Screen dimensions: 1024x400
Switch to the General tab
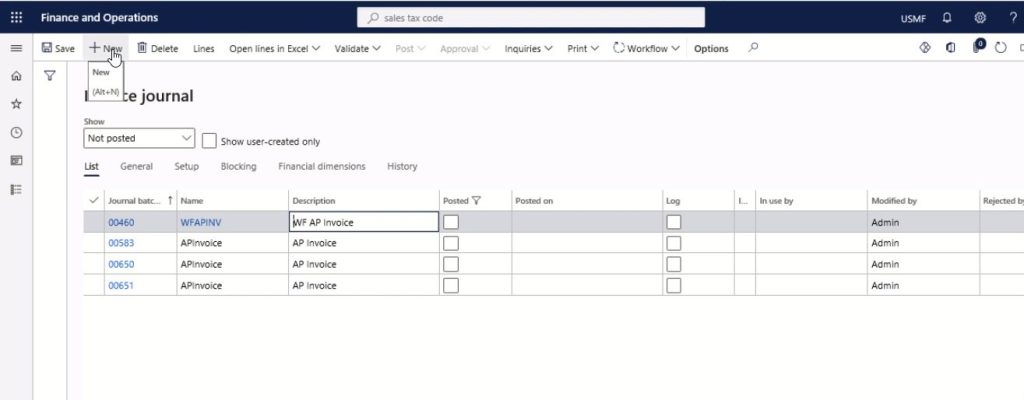click(136, 166)
